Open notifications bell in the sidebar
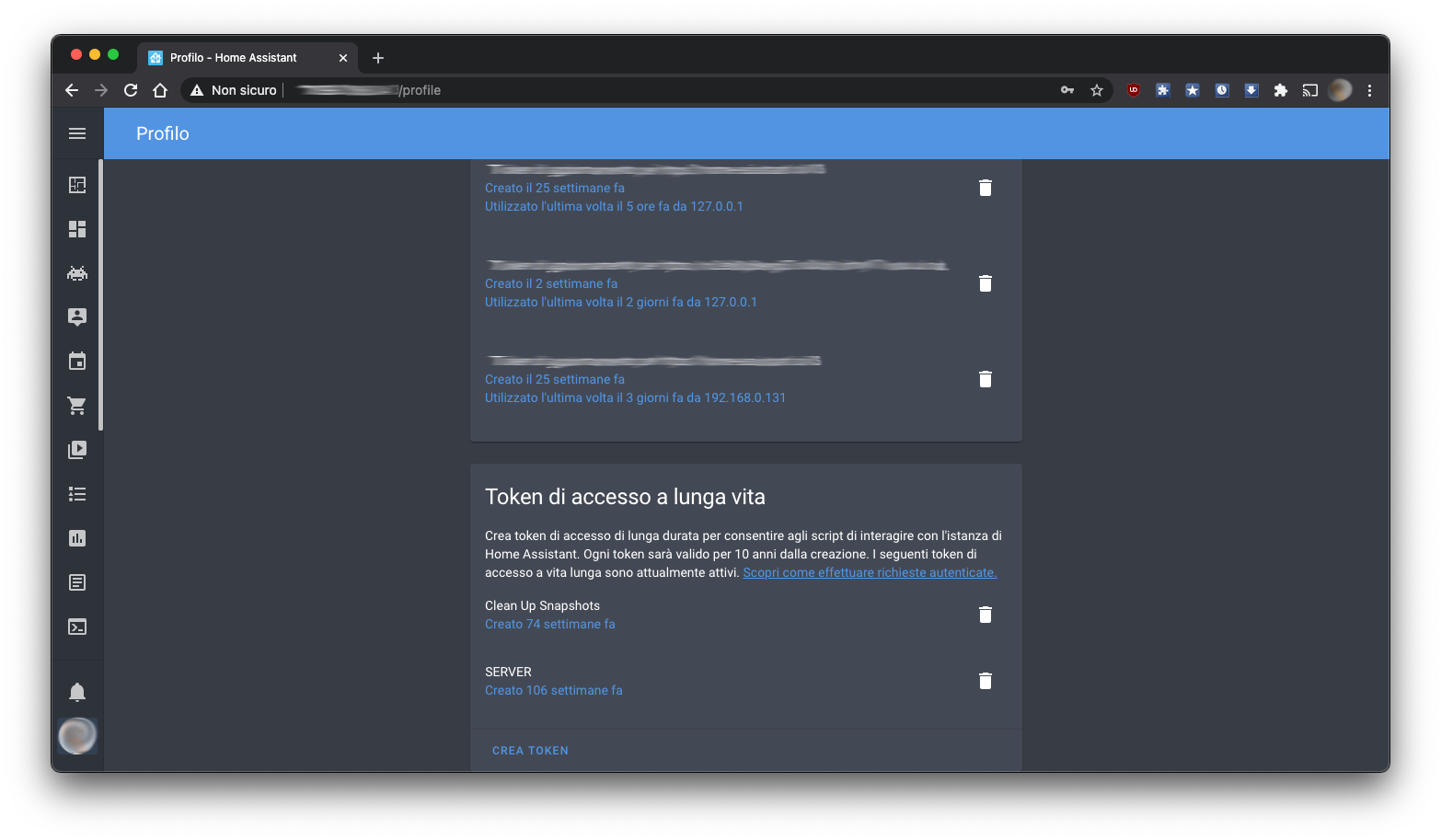Viewport: 1441px width, 840px height. coord(77,692)
